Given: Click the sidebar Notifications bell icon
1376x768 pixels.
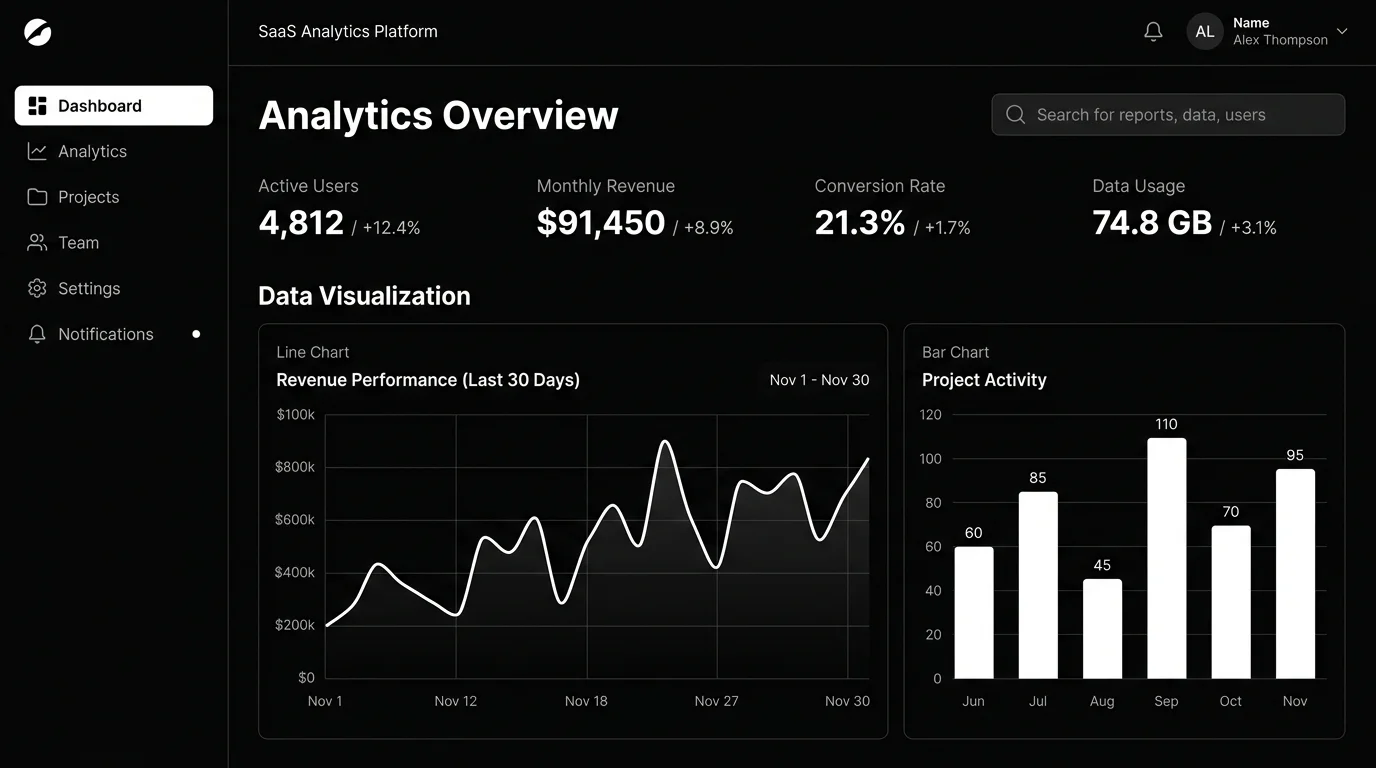Looking at the screenshot, I should 37,334.
